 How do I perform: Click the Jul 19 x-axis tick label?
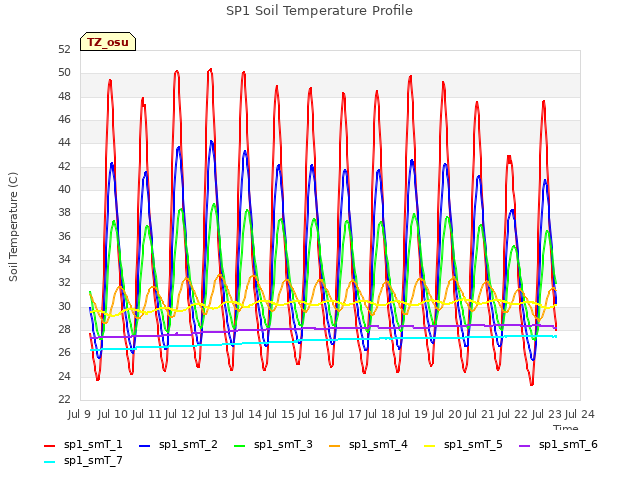tap(413, 414)
